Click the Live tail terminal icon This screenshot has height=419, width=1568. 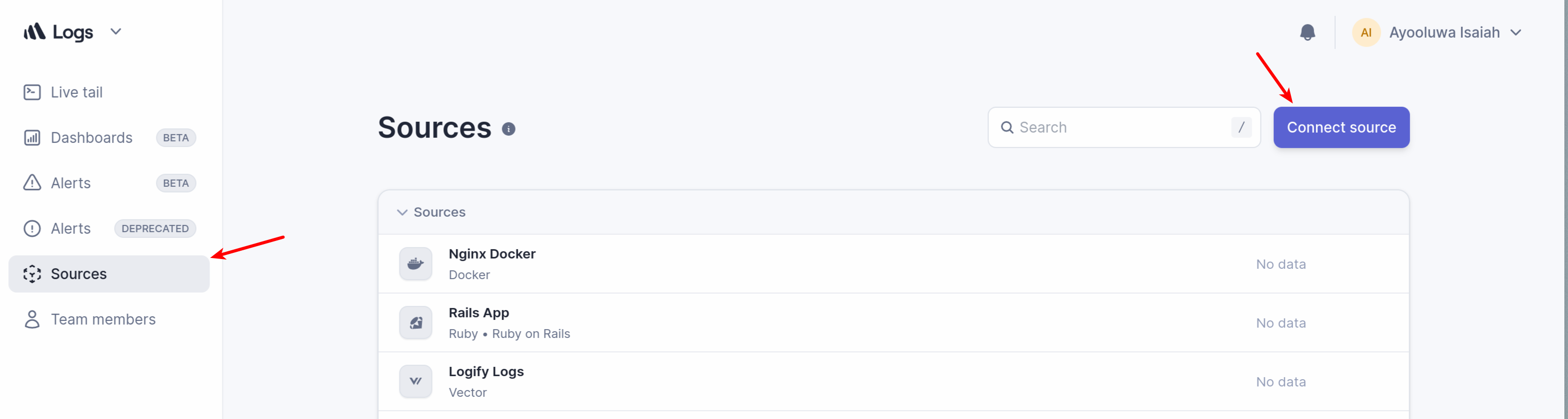(33, 92)
